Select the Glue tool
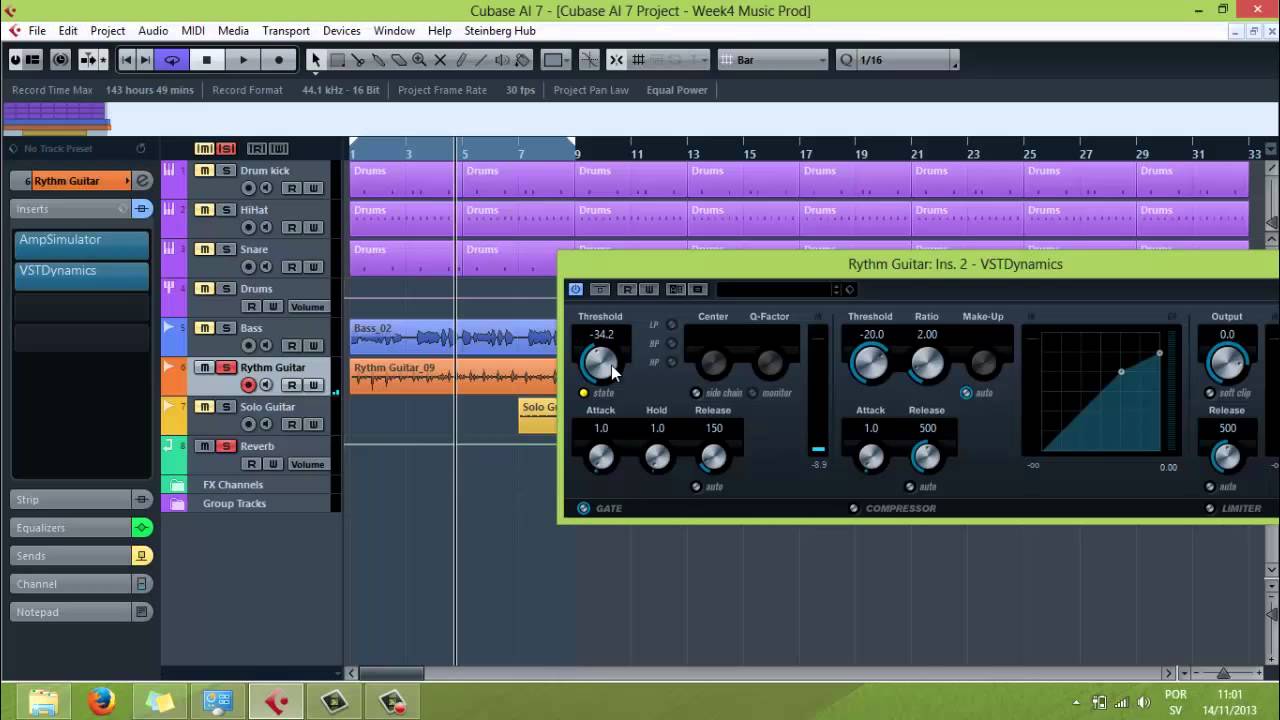The width and height of the screenshot is (1280, 720). coord(379,60)
